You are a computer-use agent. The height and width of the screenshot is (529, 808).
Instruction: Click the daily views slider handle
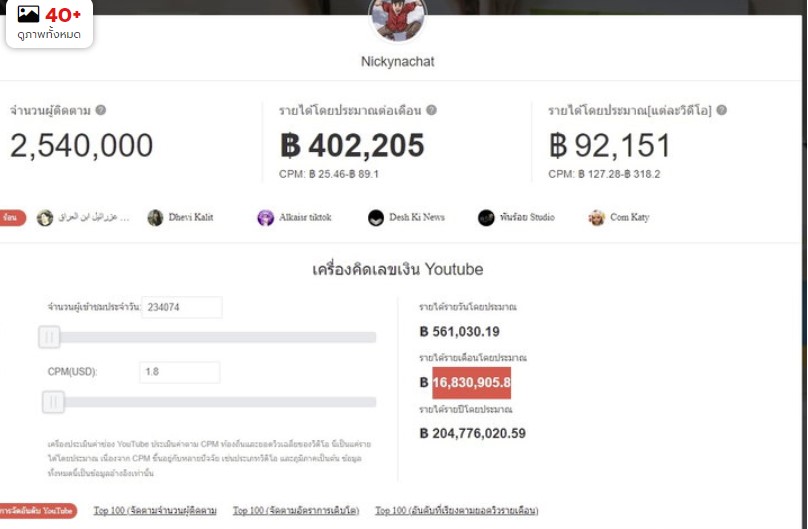coord(50,338)
